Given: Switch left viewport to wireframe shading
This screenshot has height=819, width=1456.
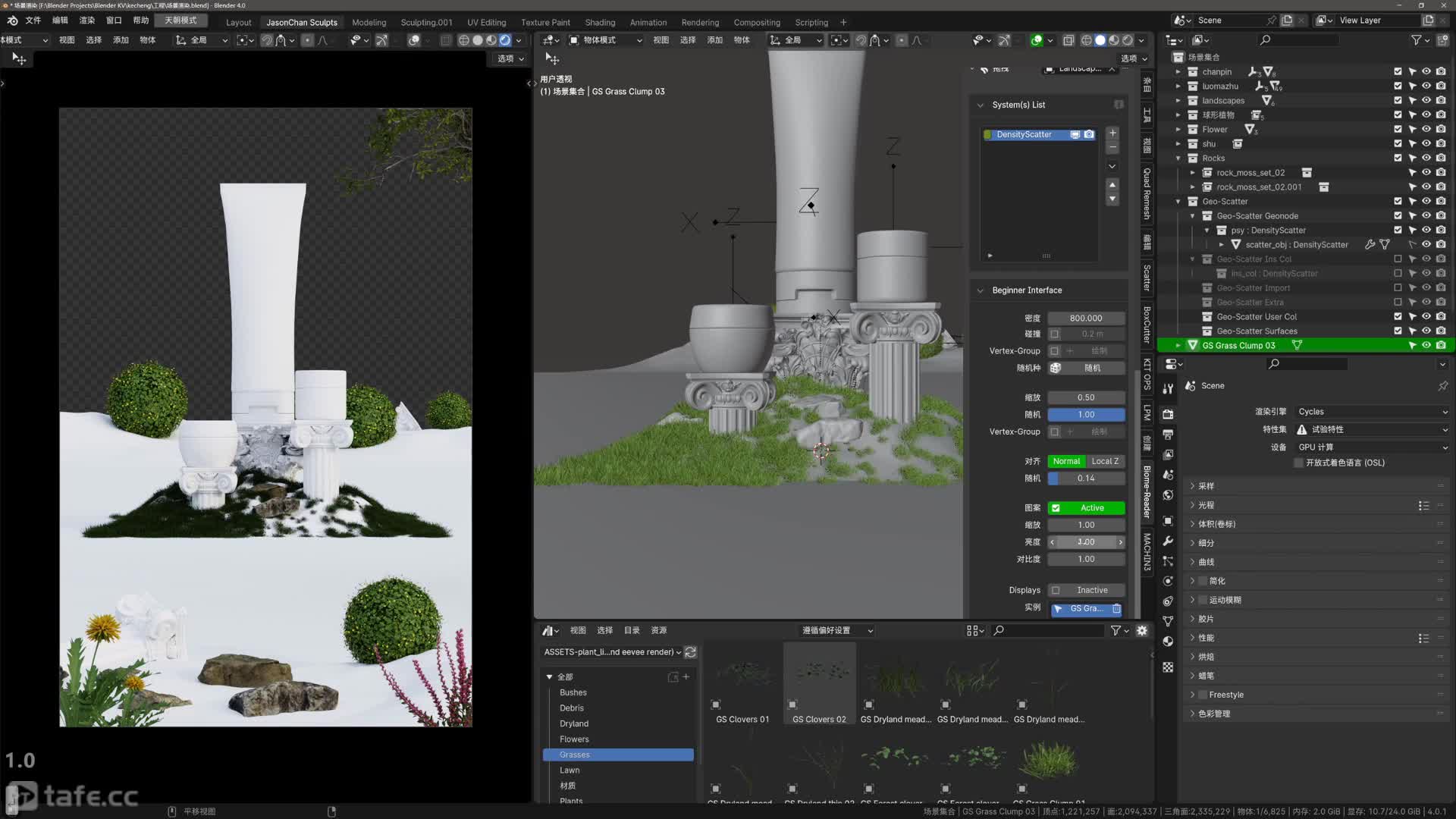Looking at the screenshot, I should 464,40.
